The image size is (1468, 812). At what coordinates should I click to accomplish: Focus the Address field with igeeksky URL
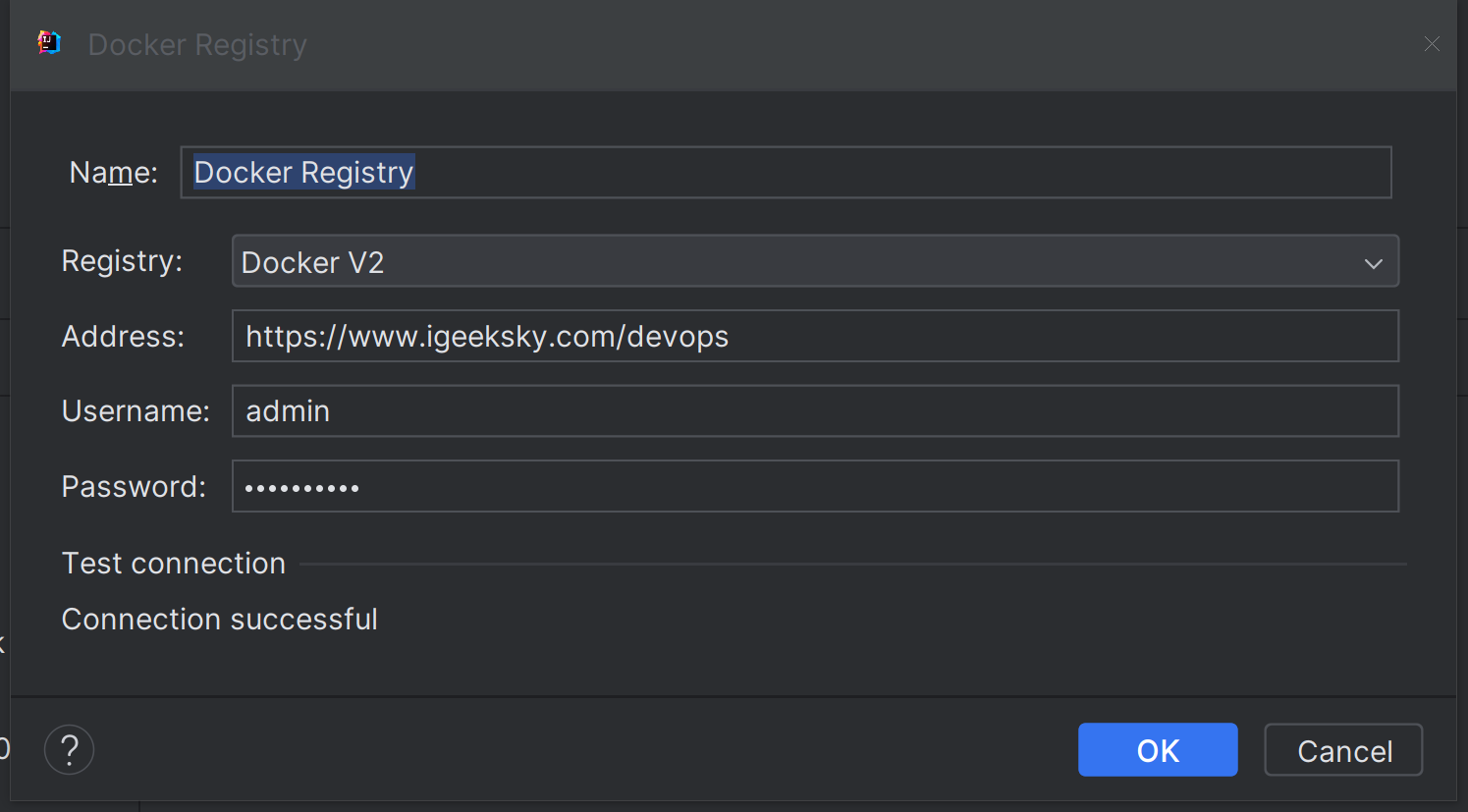pos(815,337)
